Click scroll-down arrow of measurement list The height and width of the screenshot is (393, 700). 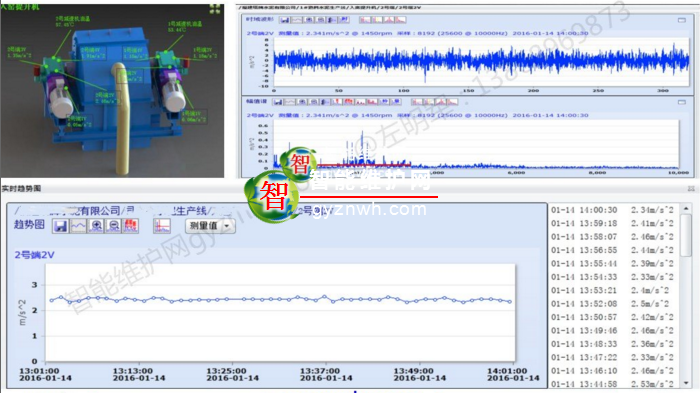click(686, 383)
